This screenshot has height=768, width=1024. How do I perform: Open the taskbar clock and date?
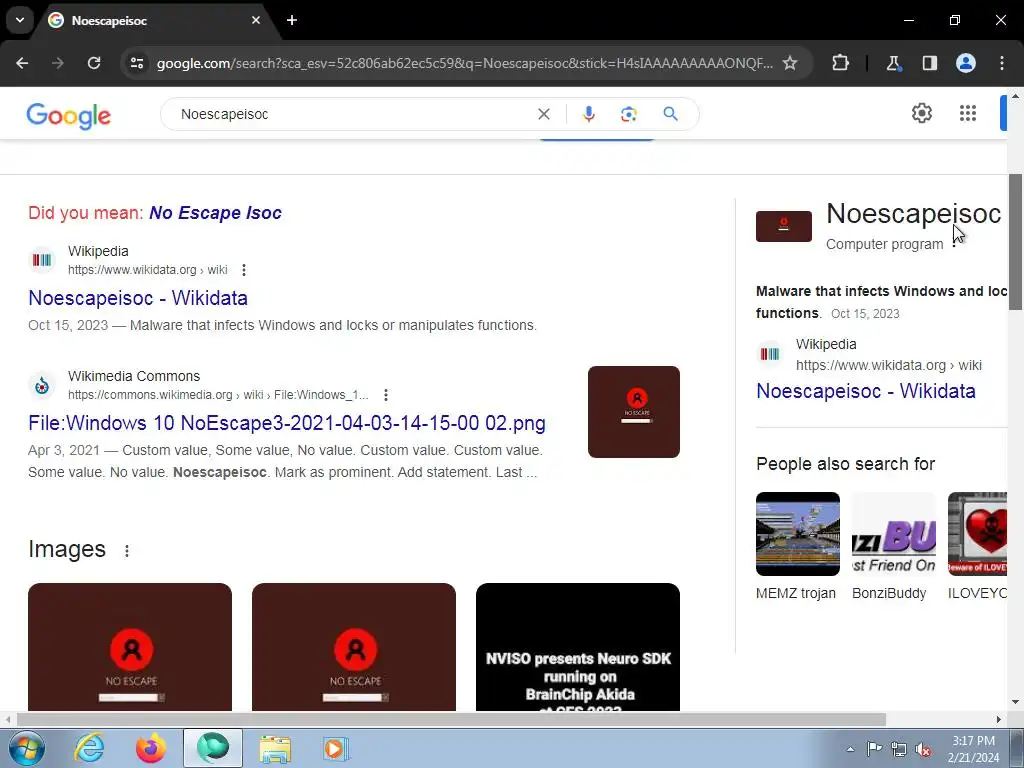click(x=973, y=749)
